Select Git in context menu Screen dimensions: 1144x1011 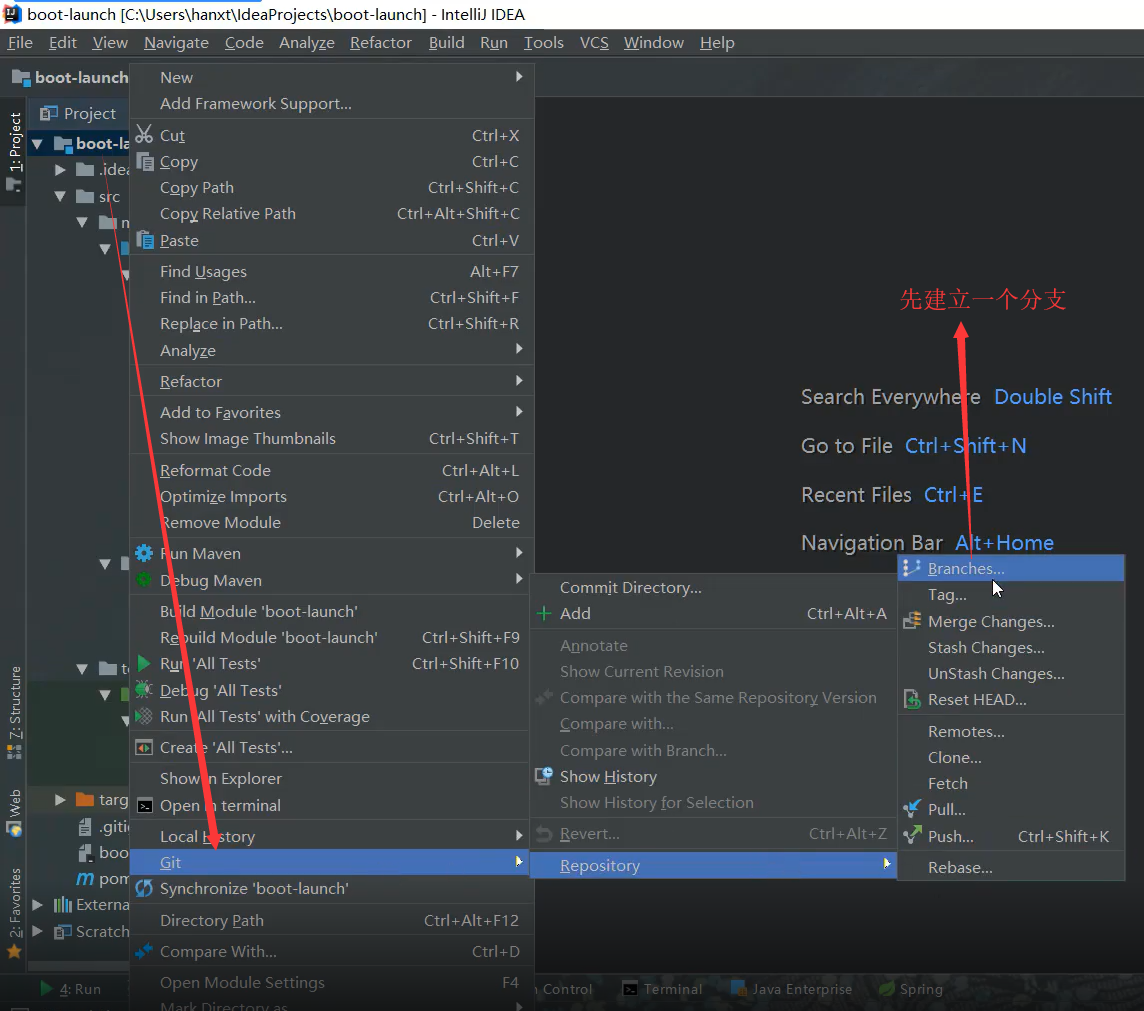[329, 862]
